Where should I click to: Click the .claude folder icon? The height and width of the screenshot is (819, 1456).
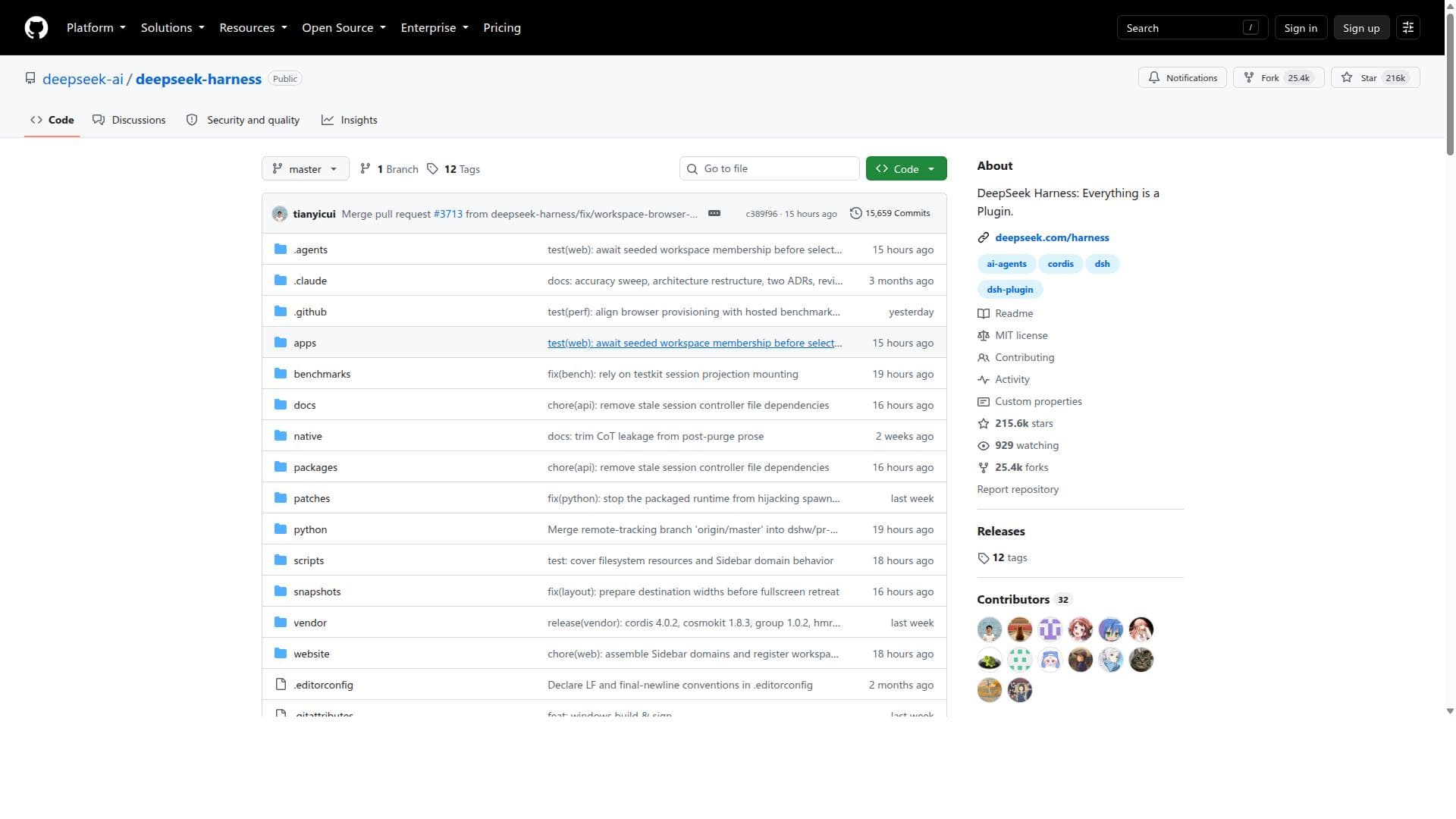point(281,281)
